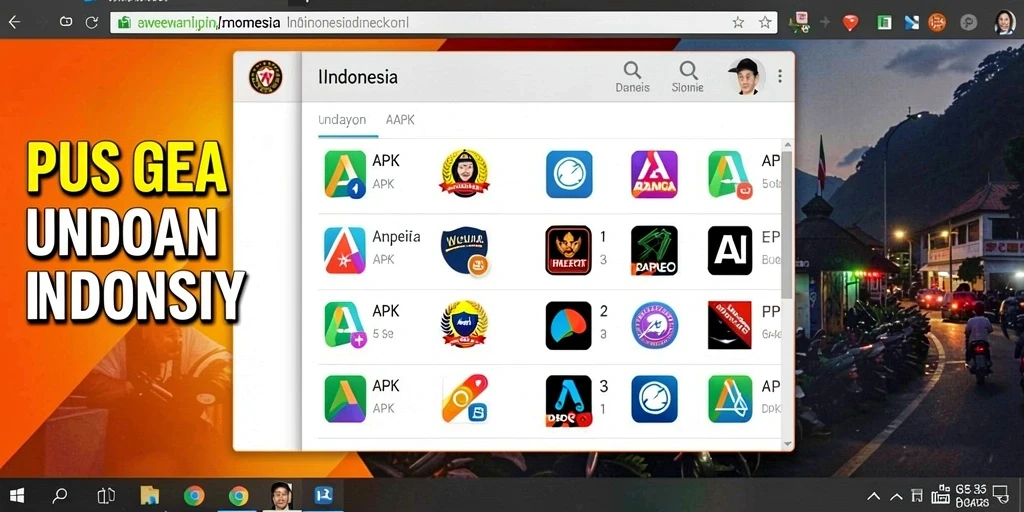Open the Windows Start menu
Screen dimensions: 1024x512
16,496
